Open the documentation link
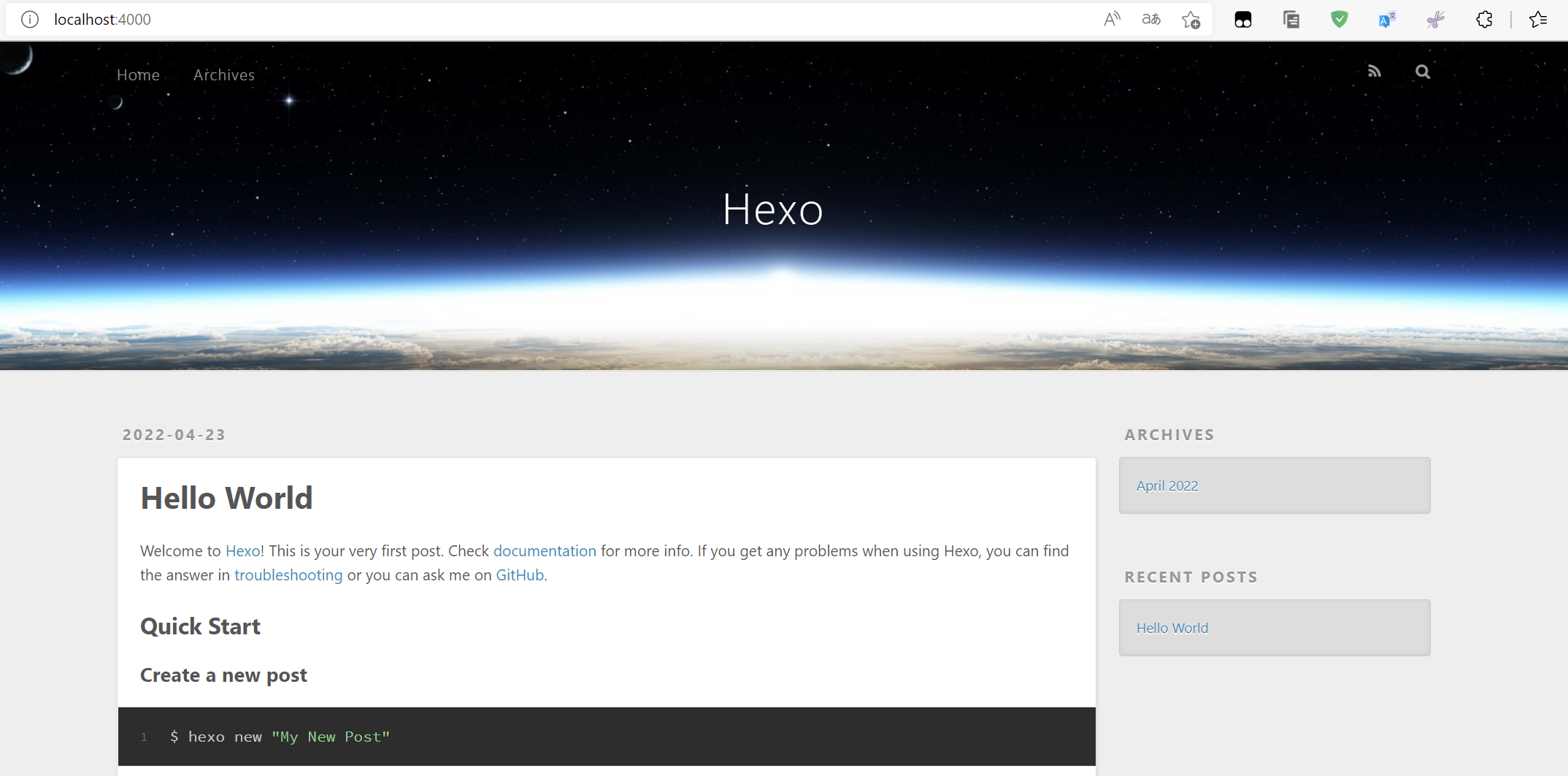 (545, 551)
